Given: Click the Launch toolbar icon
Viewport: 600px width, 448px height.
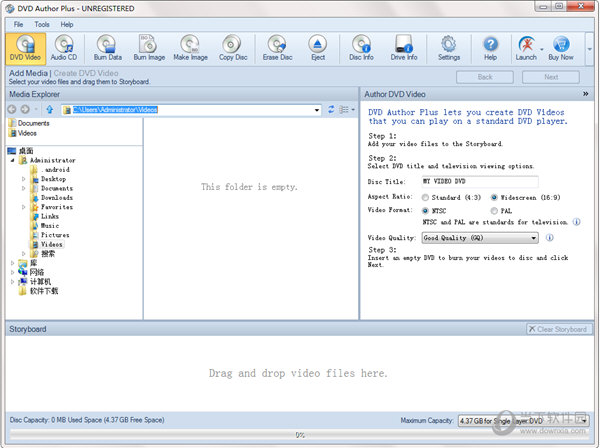Looking at the screenshot, I should [x=526, y=48].
